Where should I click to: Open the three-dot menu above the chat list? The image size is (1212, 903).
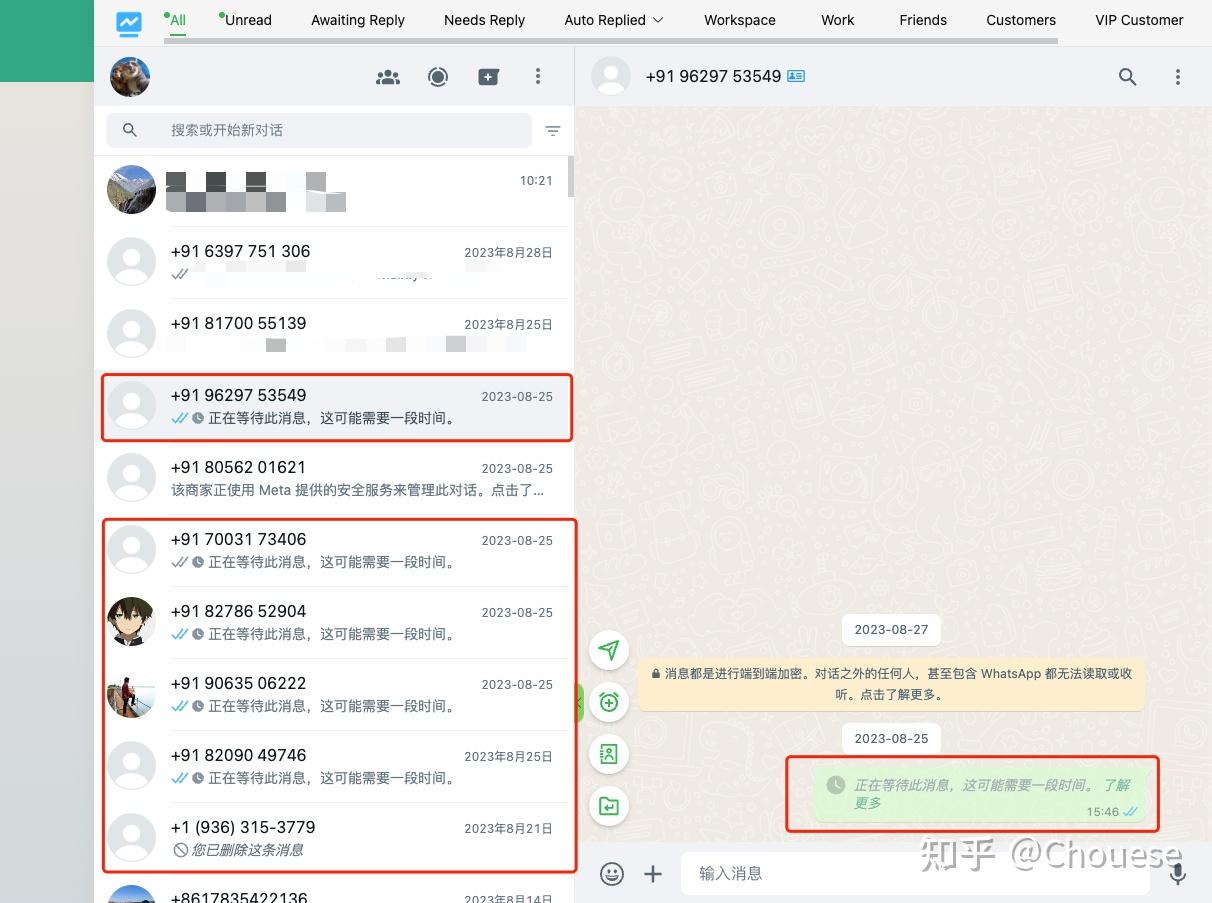pyautogui.click(x=538, y=76)
